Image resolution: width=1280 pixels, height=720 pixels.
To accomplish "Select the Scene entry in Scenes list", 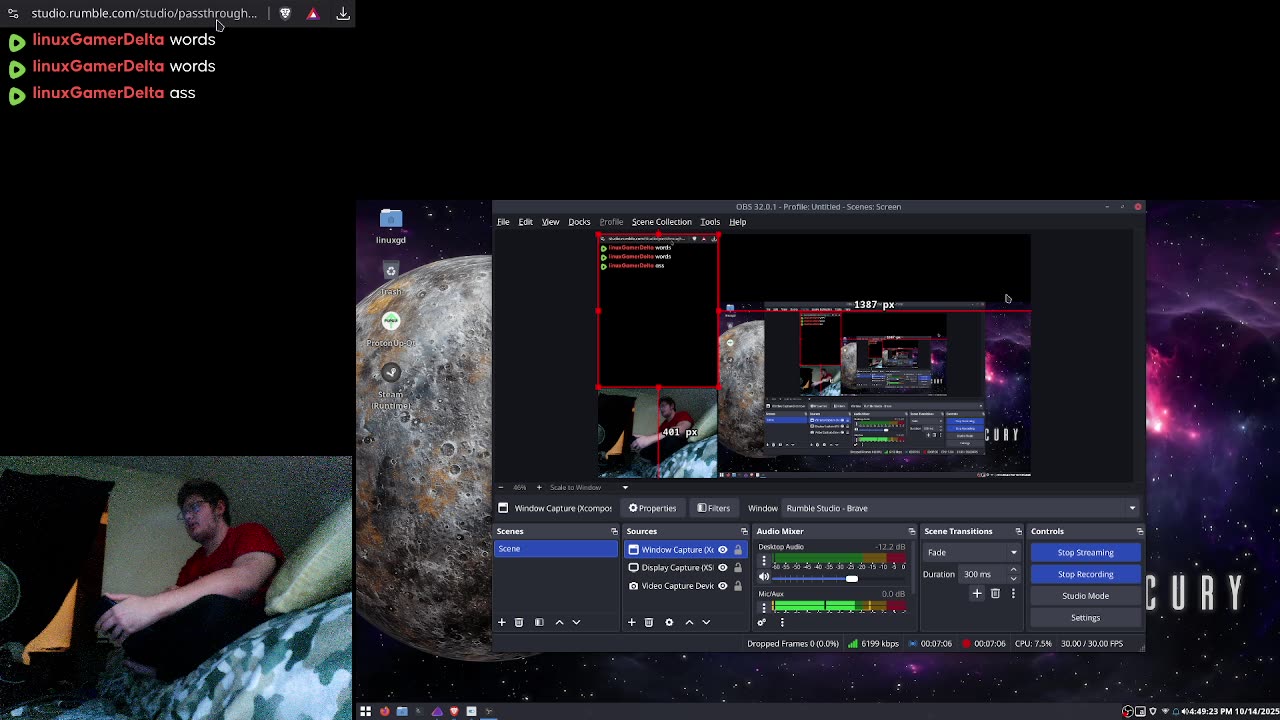I will (x=556, y=549).
